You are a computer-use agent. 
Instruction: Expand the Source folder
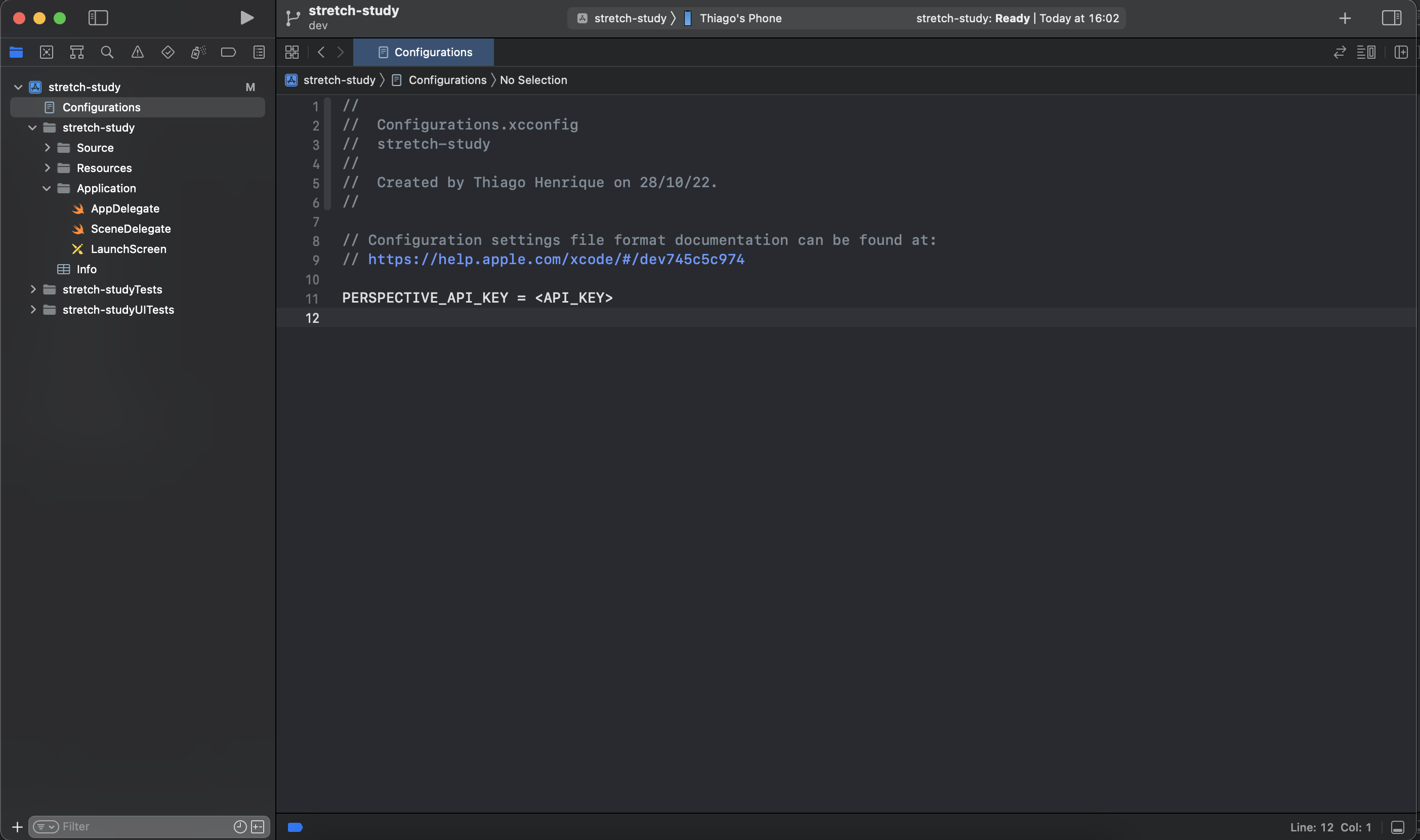(48, 147)
